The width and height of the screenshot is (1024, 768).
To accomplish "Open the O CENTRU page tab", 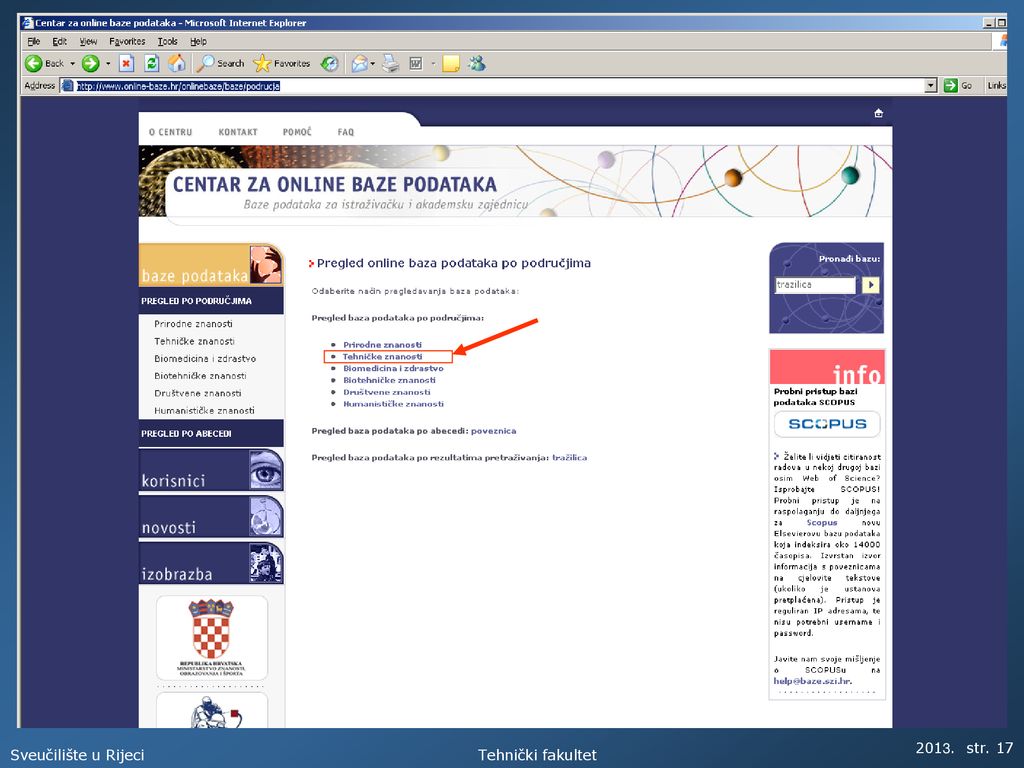I will (170, 132).
